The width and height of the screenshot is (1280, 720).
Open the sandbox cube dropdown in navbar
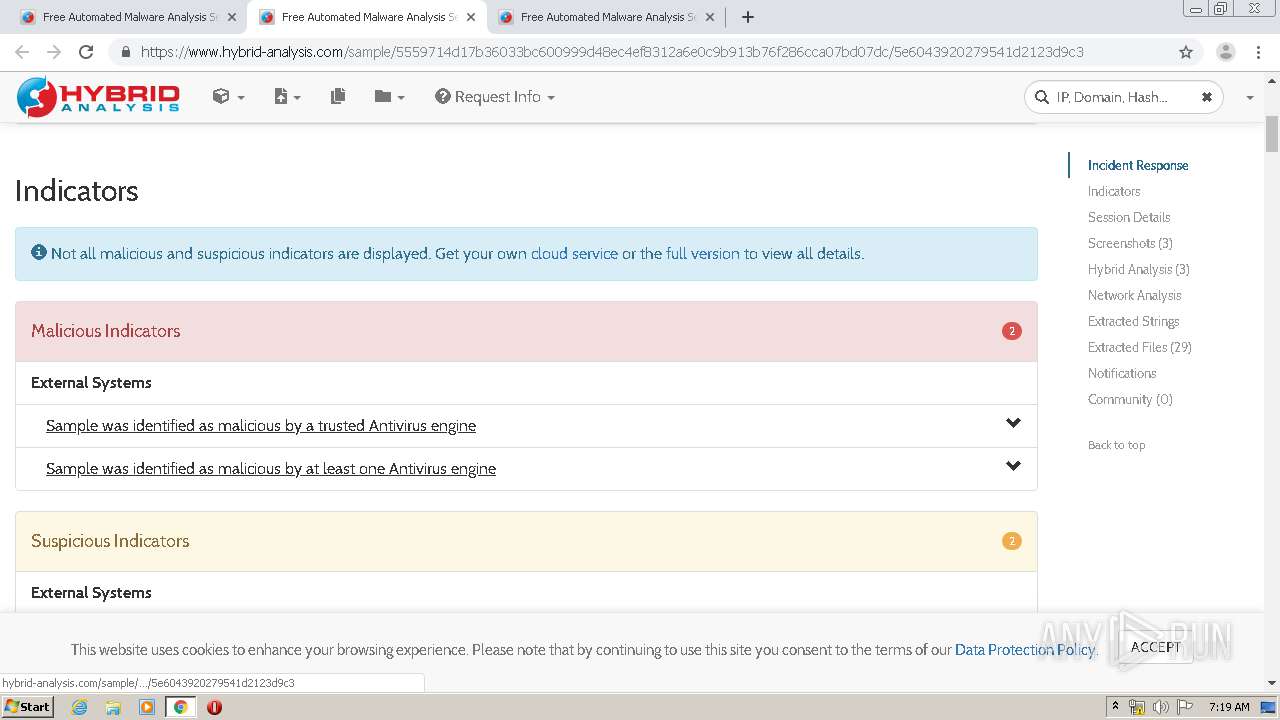(228, 97)
